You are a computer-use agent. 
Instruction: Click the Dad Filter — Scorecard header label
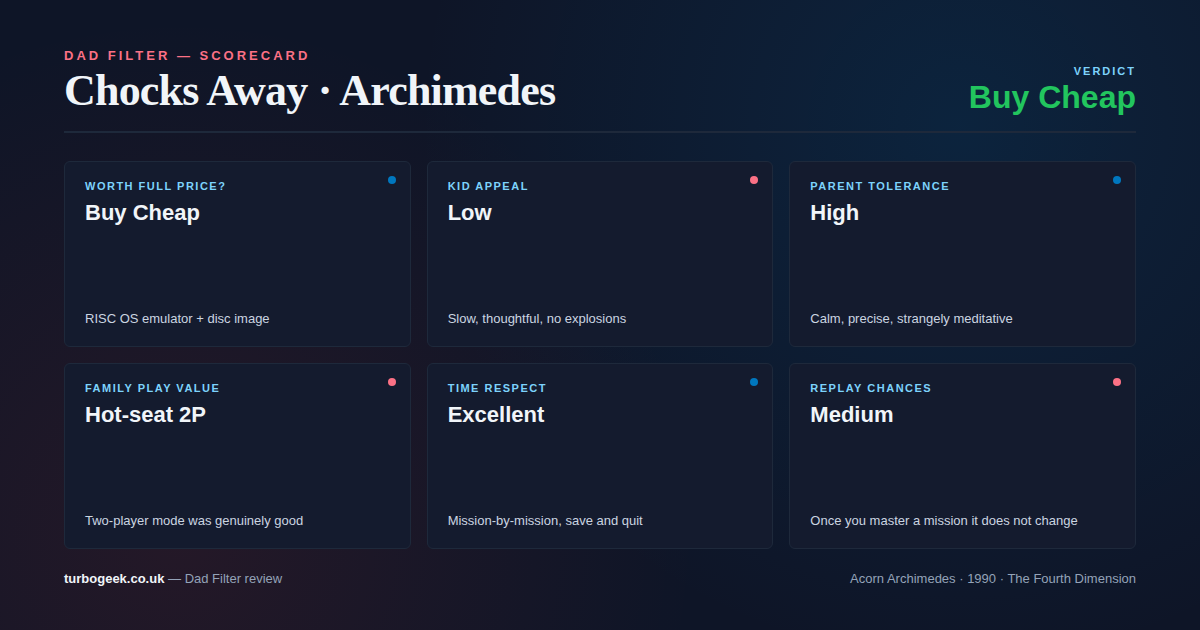point(187,56)
